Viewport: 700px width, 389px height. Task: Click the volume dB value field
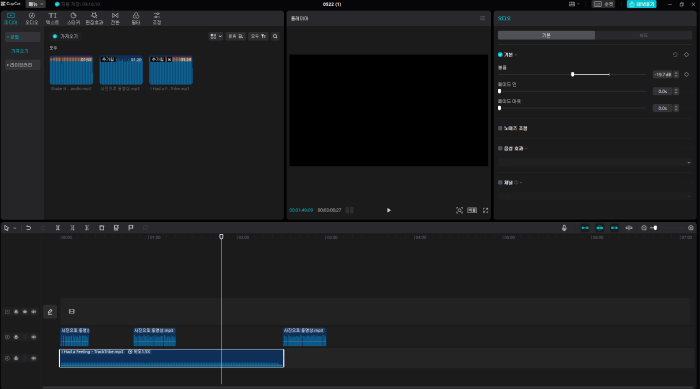[662, 75]
